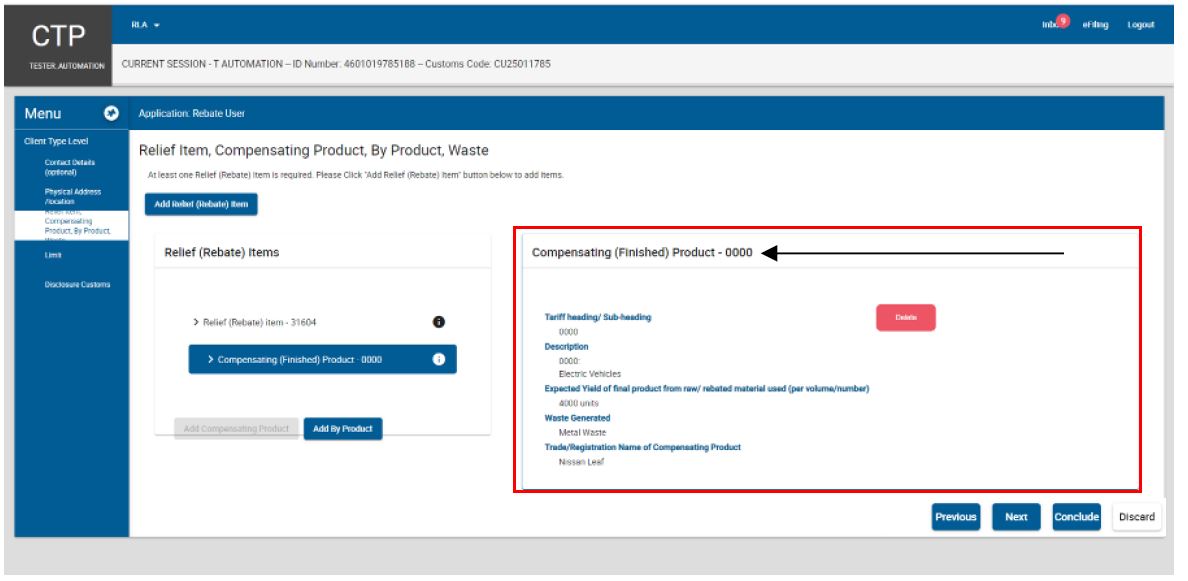Click the CTP logo tile
Viewport: 1188px width, 581px height.
pyautogui.click(x=58, y=45)
